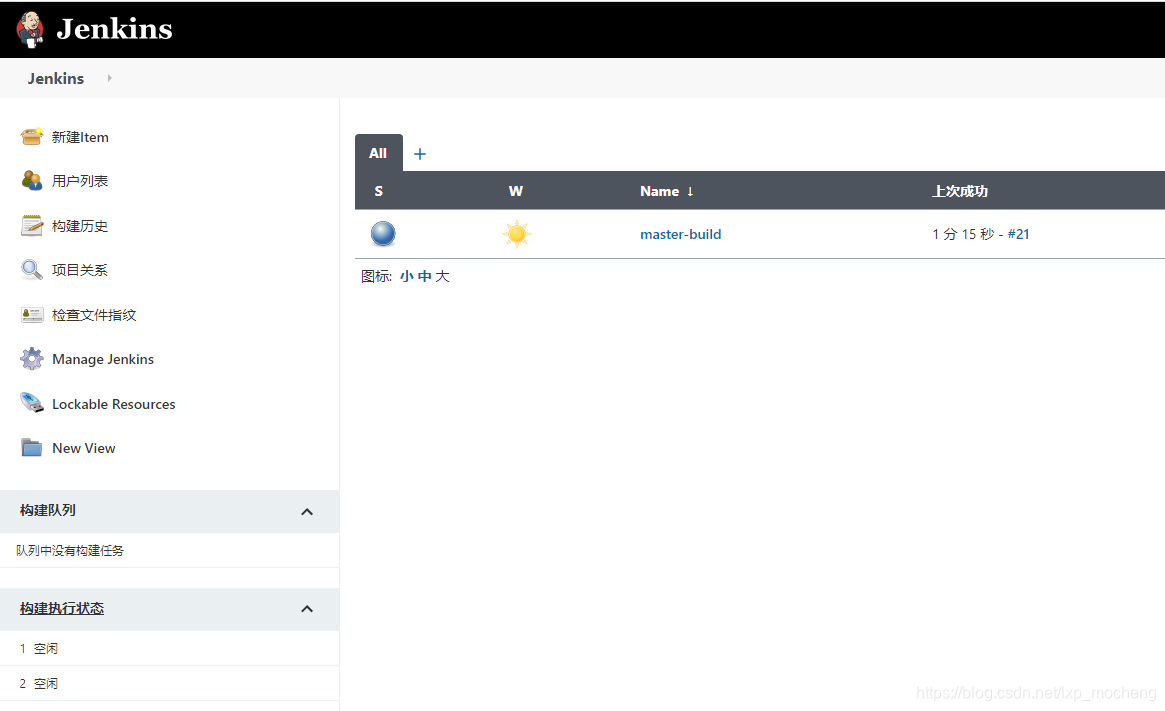Click the 新建Item package icon
This screenshot has width=1165, height=711.
pyautogui.click(x=32, y=137)
